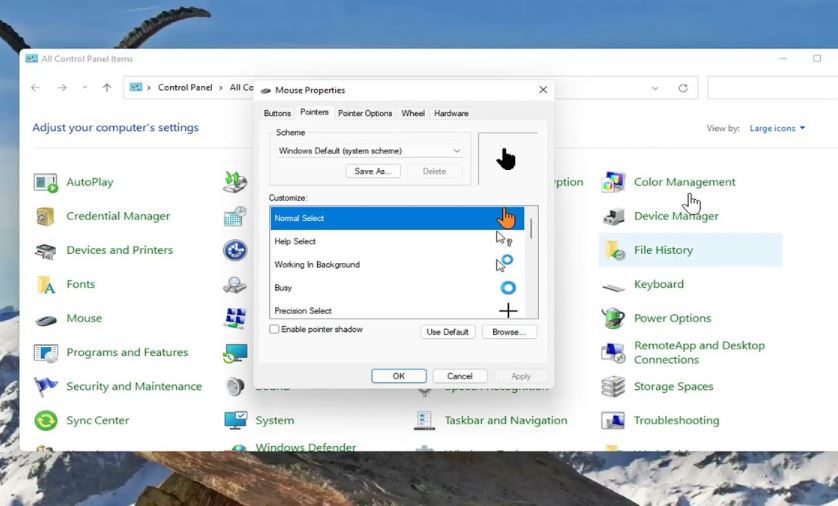Open the Scheme dropdown in Mouse Properties
This screenshot has height=506, width=838.
click(x=369, y=151)
